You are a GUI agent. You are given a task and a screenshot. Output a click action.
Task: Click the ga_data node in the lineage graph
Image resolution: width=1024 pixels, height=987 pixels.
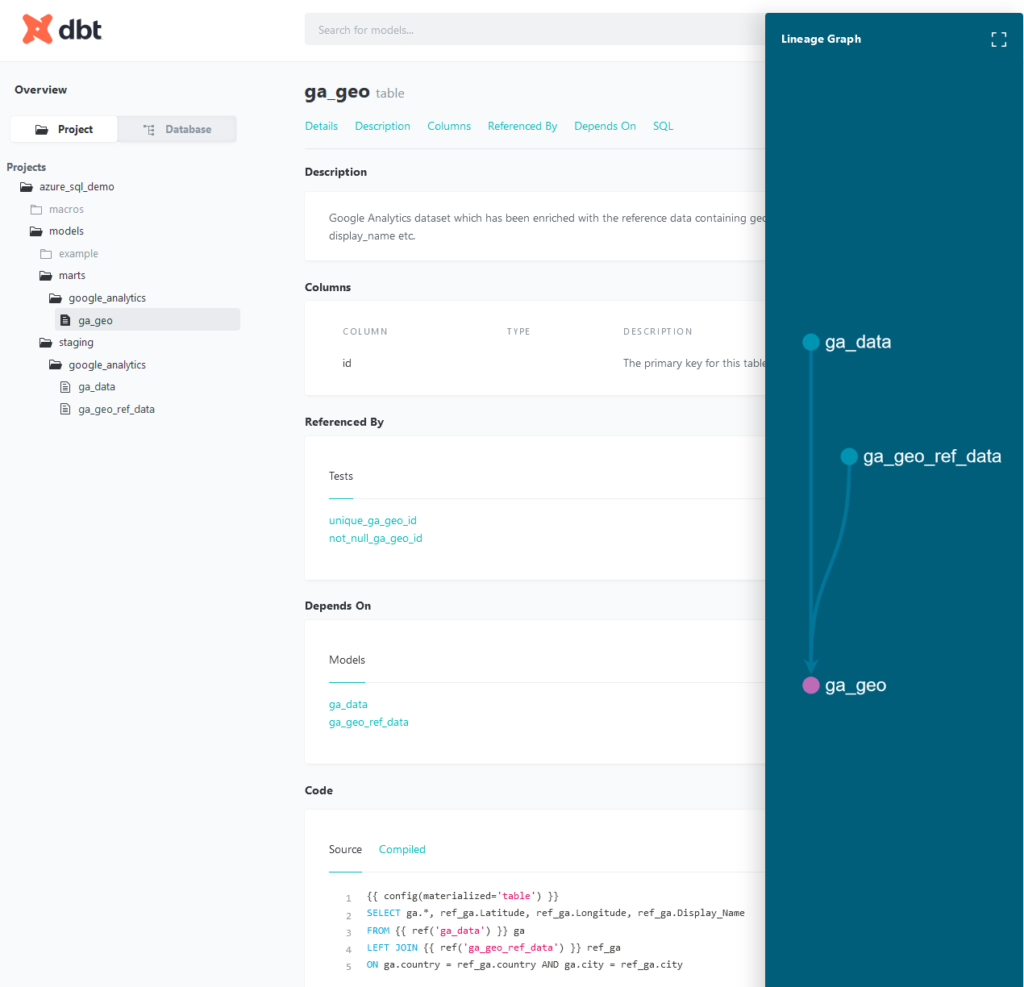point(811,341)
